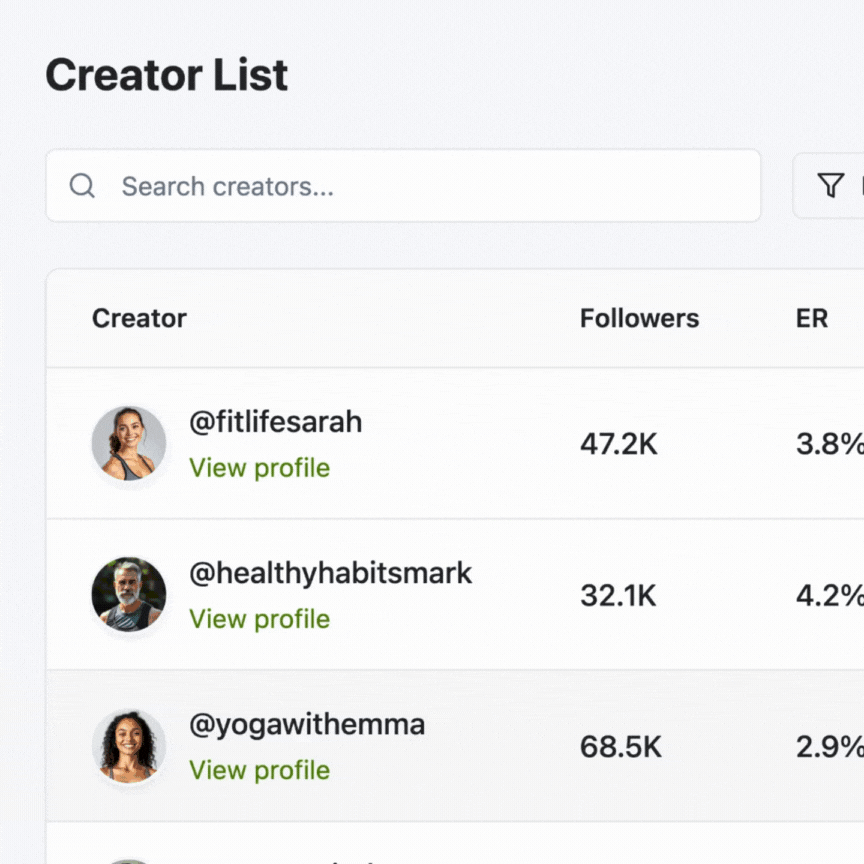
Task: Click @yogawithemma's avatar photo
Action: [x=129, y=746]
